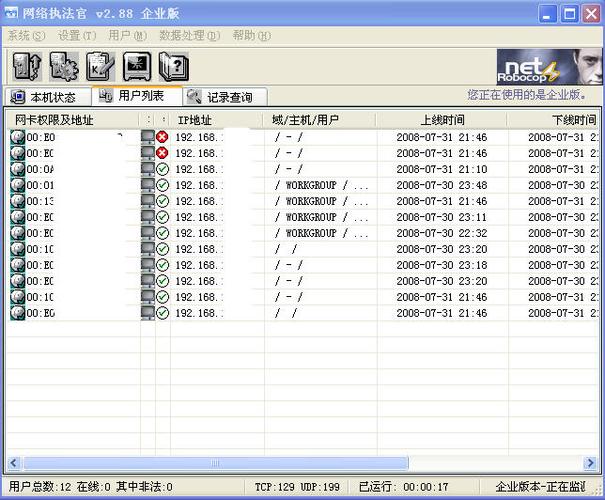Viewport: 605px width, 500px height.
Task: Click computer icon on 23:11 row
Action: click(148, 217)
